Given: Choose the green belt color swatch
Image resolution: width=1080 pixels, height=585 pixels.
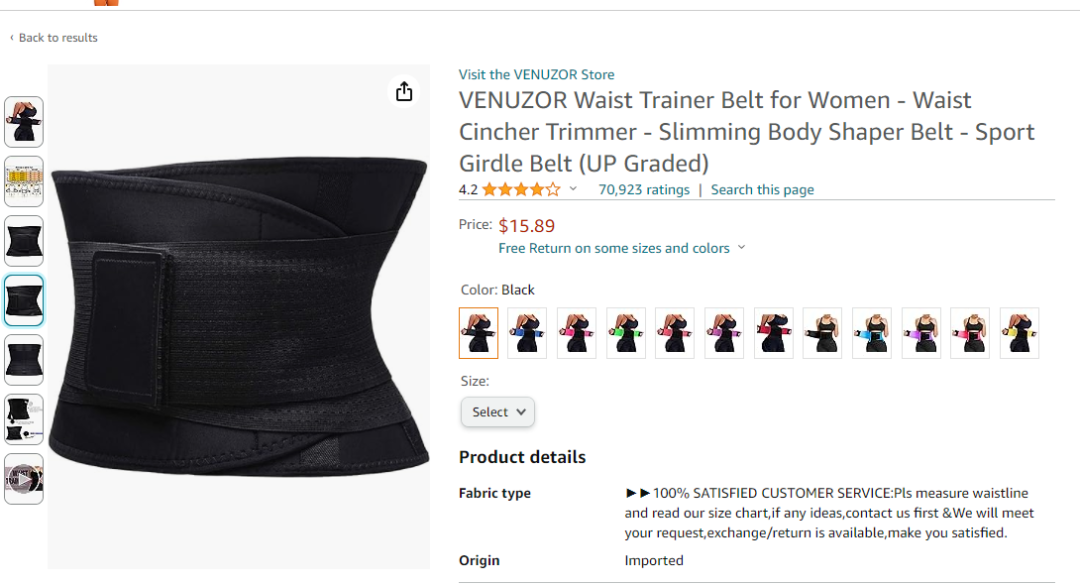Looking at the screenshot, I should point(625,333).
